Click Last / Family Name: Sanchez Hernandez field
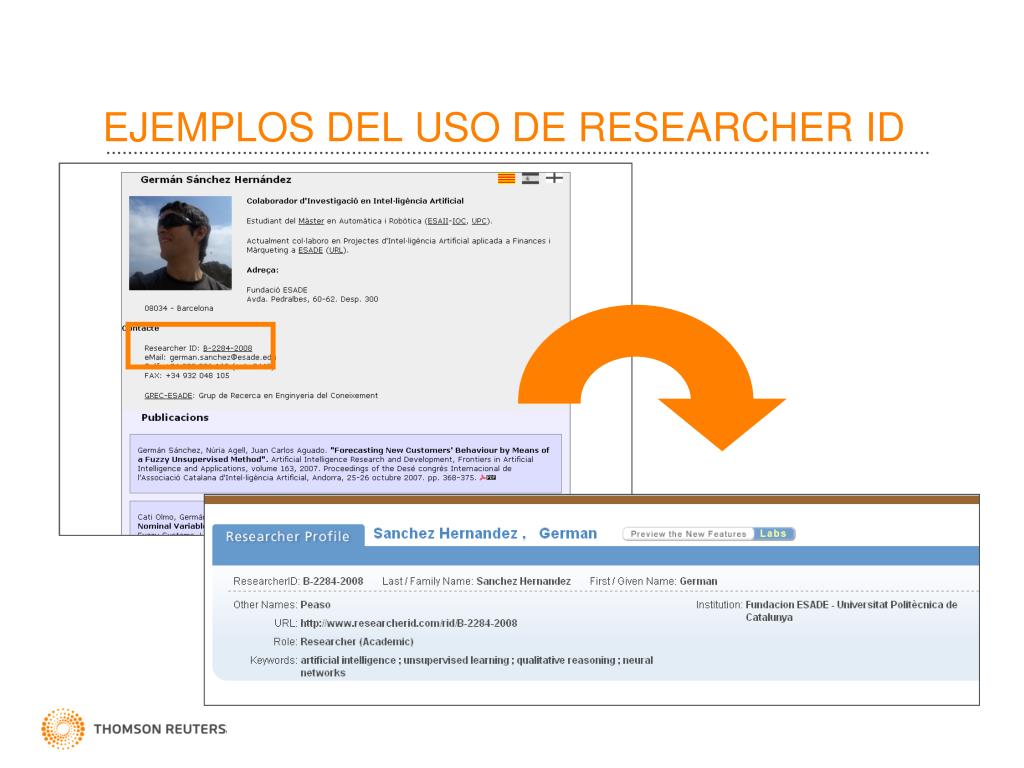This screenshot has width=1024, height=768. coord(476,581)
